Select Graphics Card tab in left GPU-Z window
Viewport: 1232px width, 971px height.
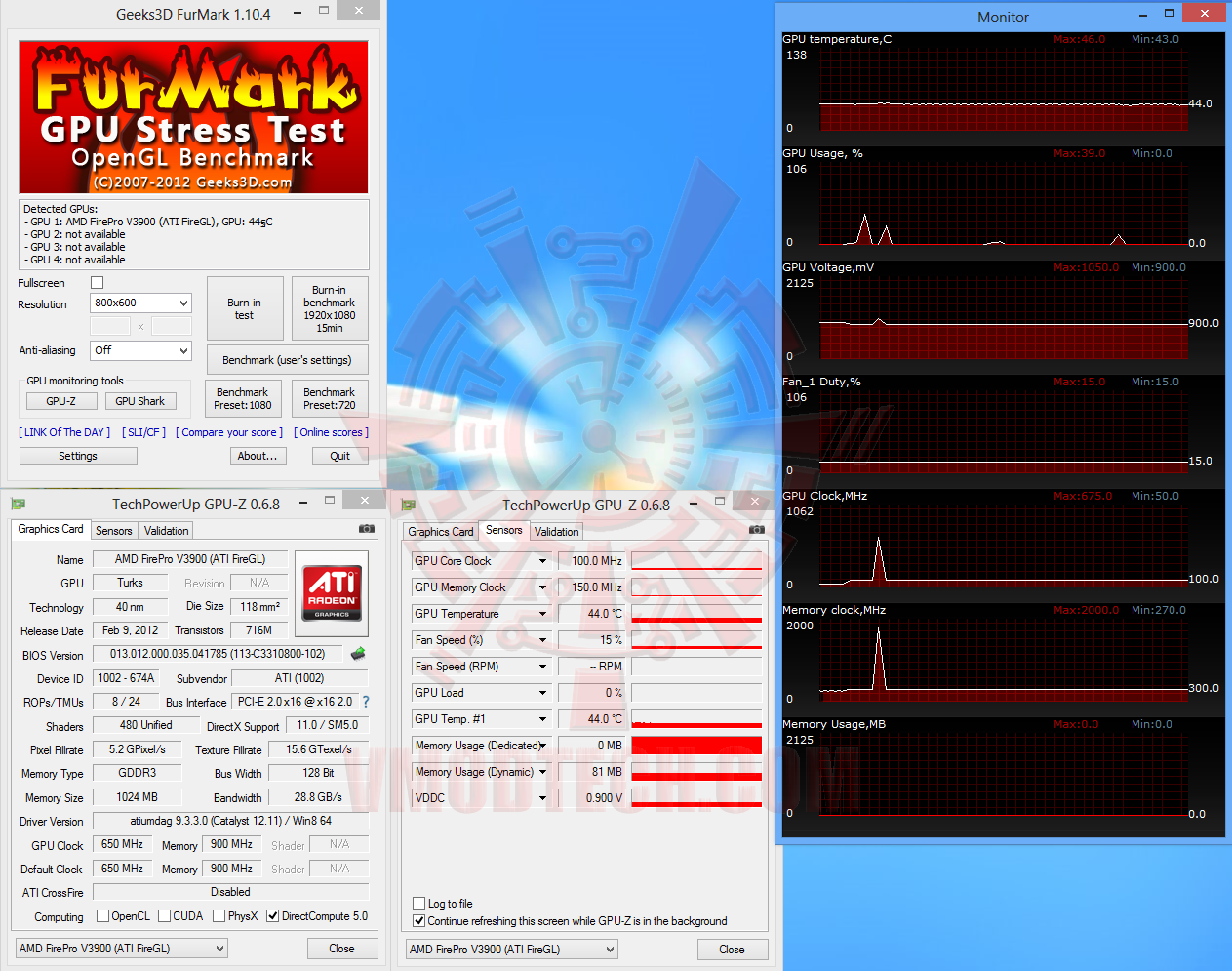click(x=51, y=529)
